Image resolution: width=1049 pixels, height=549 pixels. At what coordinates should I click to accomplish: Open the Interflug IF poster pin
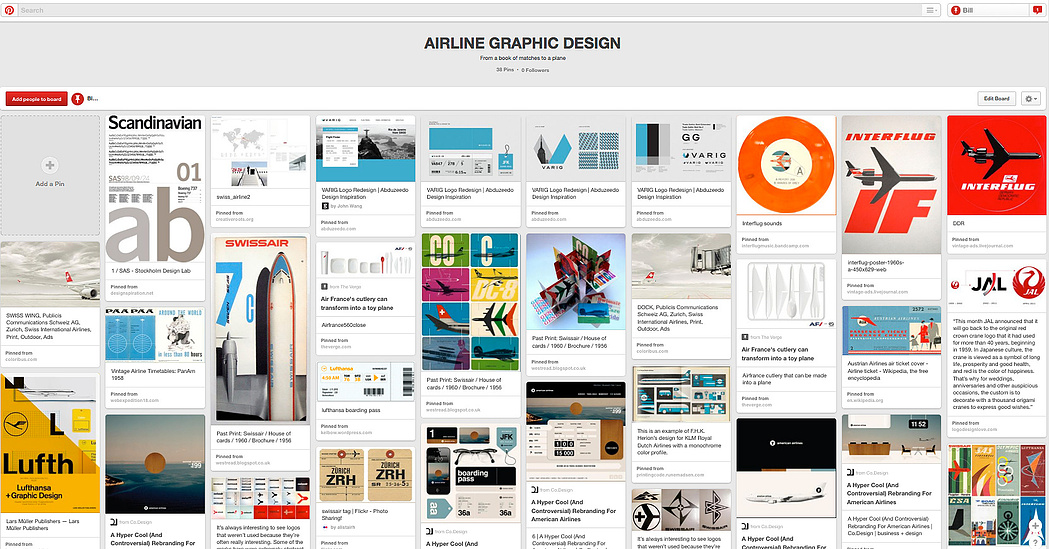pos(891,185)
